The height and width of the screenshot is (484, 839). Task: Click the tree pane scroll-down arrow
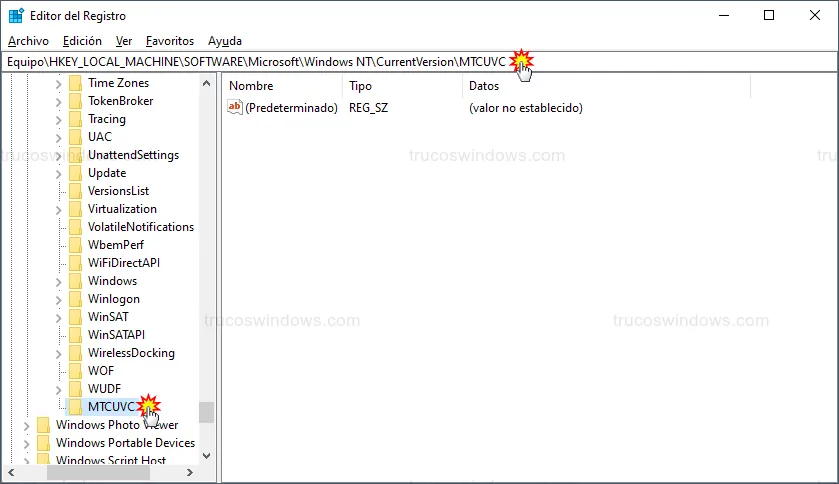pos(206,455)
